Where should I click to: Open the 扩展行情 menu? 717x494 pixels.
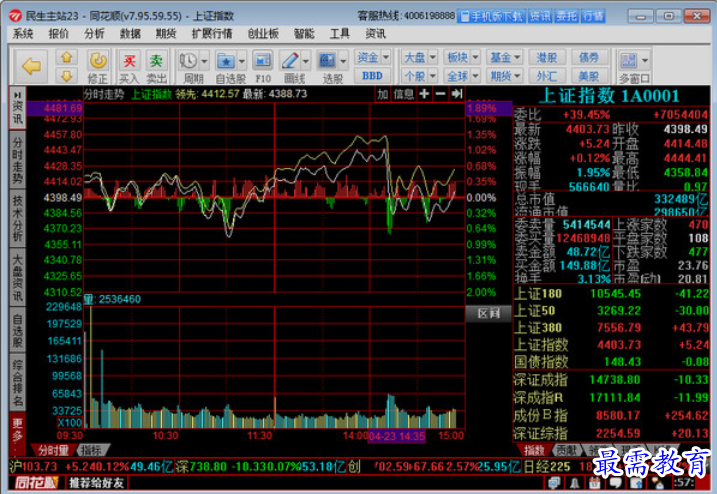[212, 33]
